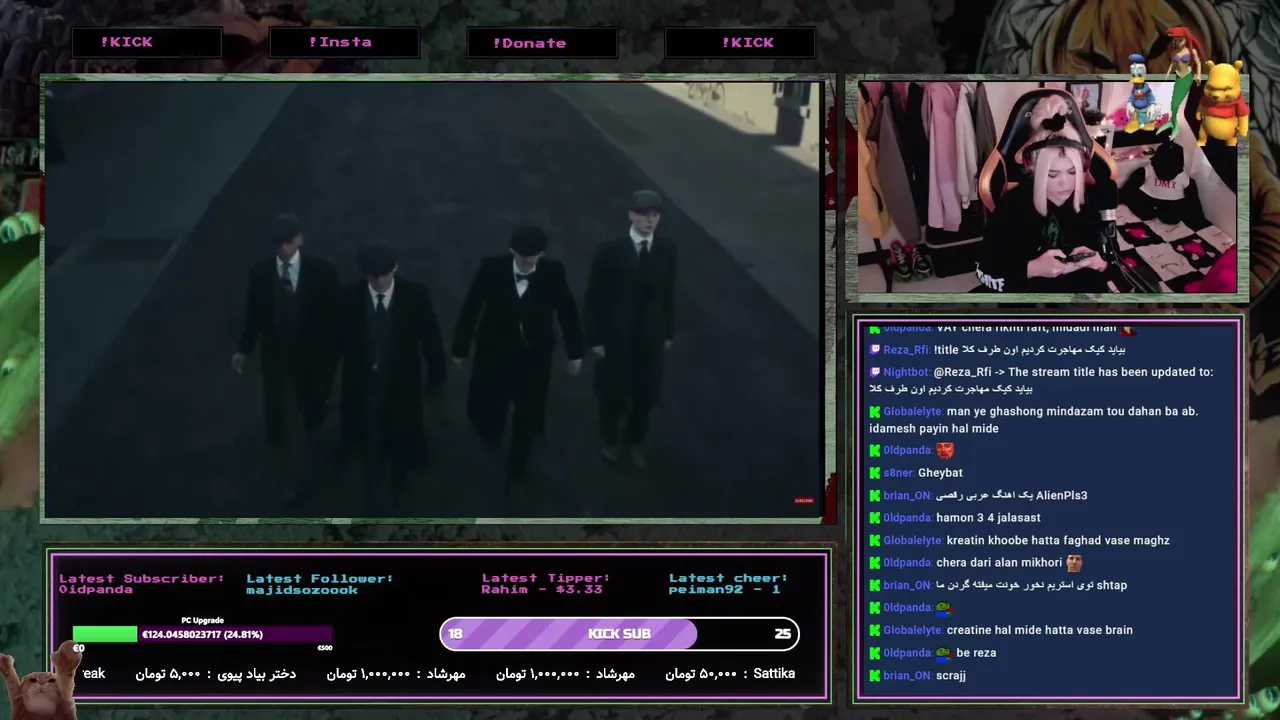The width and height of the screenshot is (1280, 720).
Task: Click the 'PC Upgrade' goal label
Action: 202,621
